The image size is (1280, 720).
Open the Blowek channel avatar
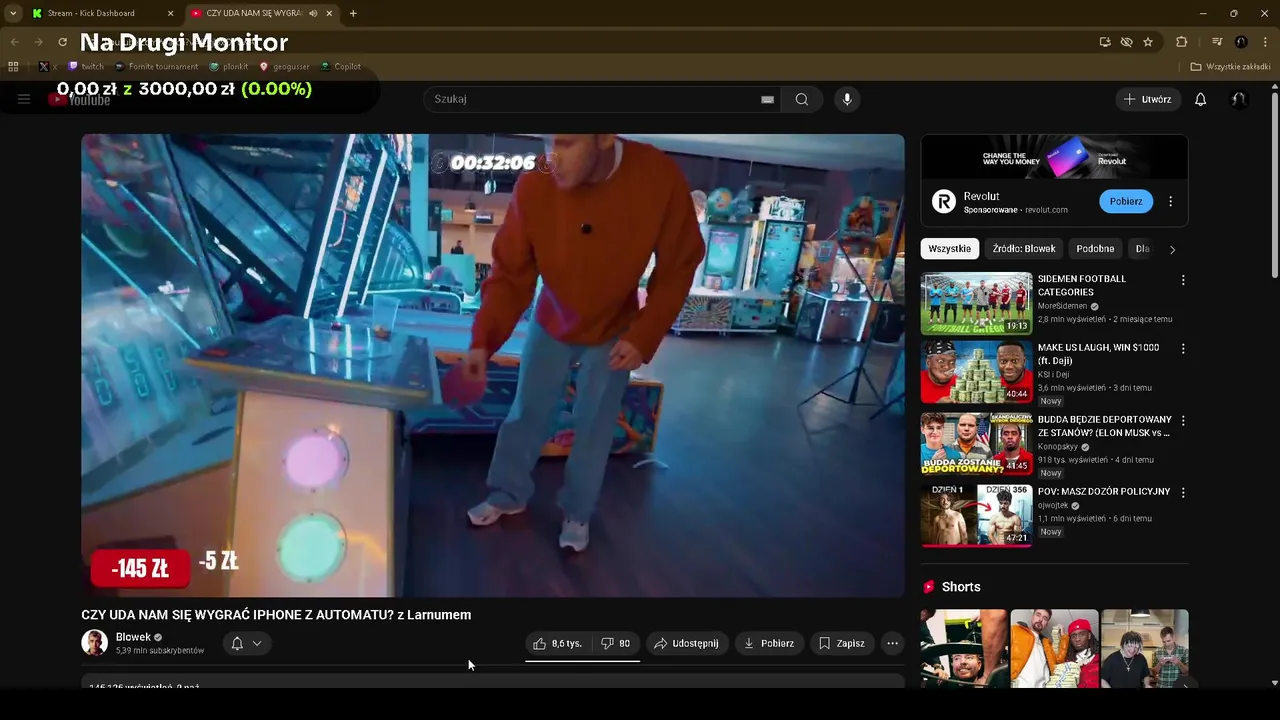pos(94,643)
